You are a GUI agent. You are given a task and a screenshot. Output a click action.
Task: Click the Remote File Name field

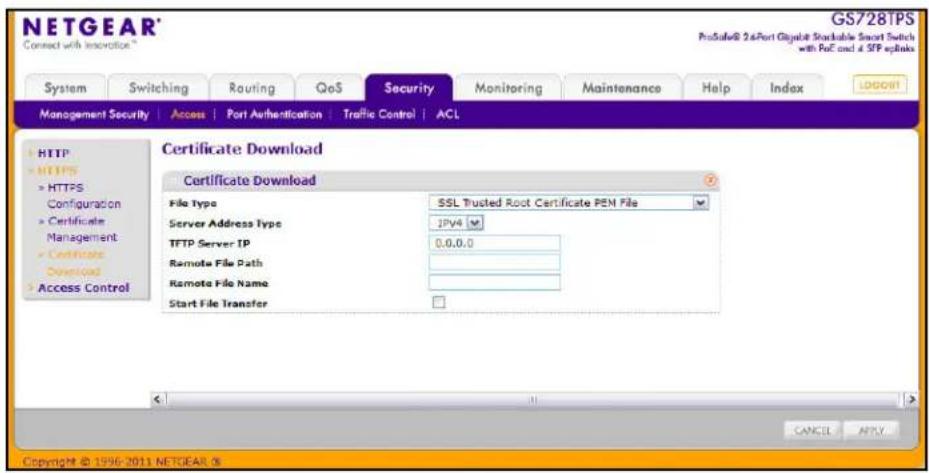coord(494,283)
